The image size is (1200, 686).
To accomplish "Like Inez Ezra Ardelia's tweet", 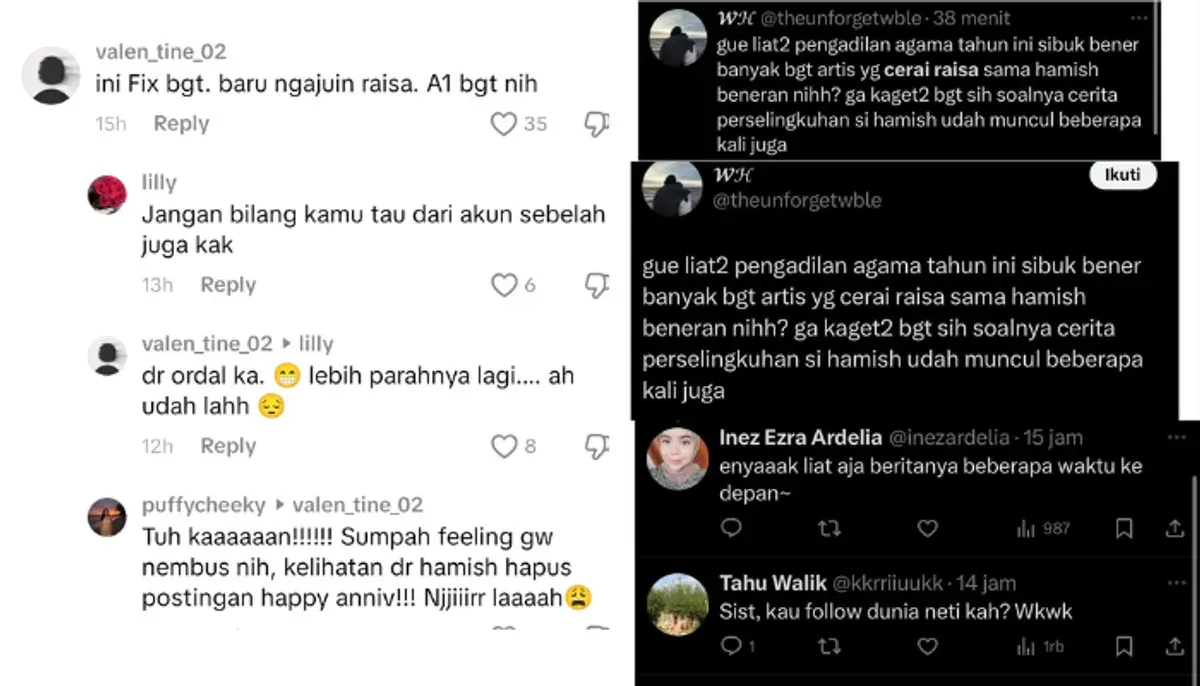I will coord(927,528).
